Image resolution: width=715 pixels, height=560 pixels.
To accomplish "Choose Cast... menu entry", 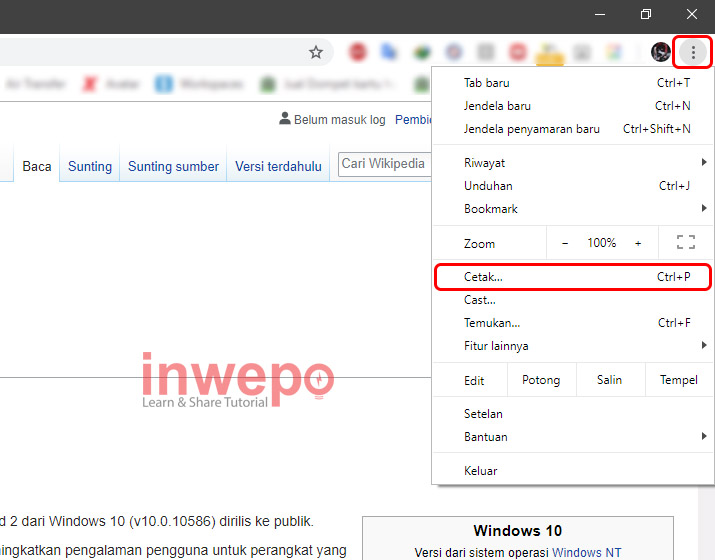I will click(x=572, y=300).
